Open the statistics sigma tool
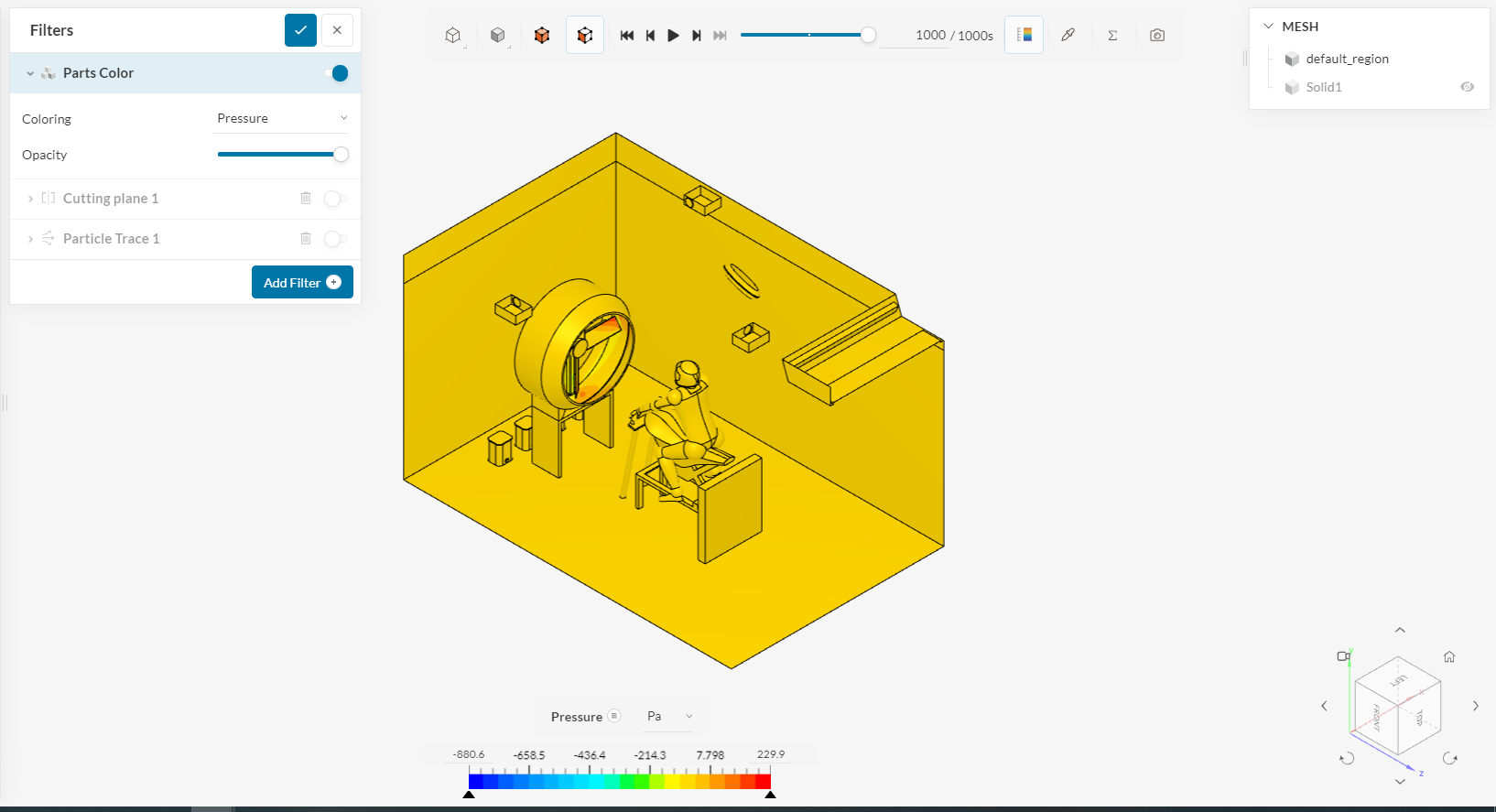 tap(1112, 35)
